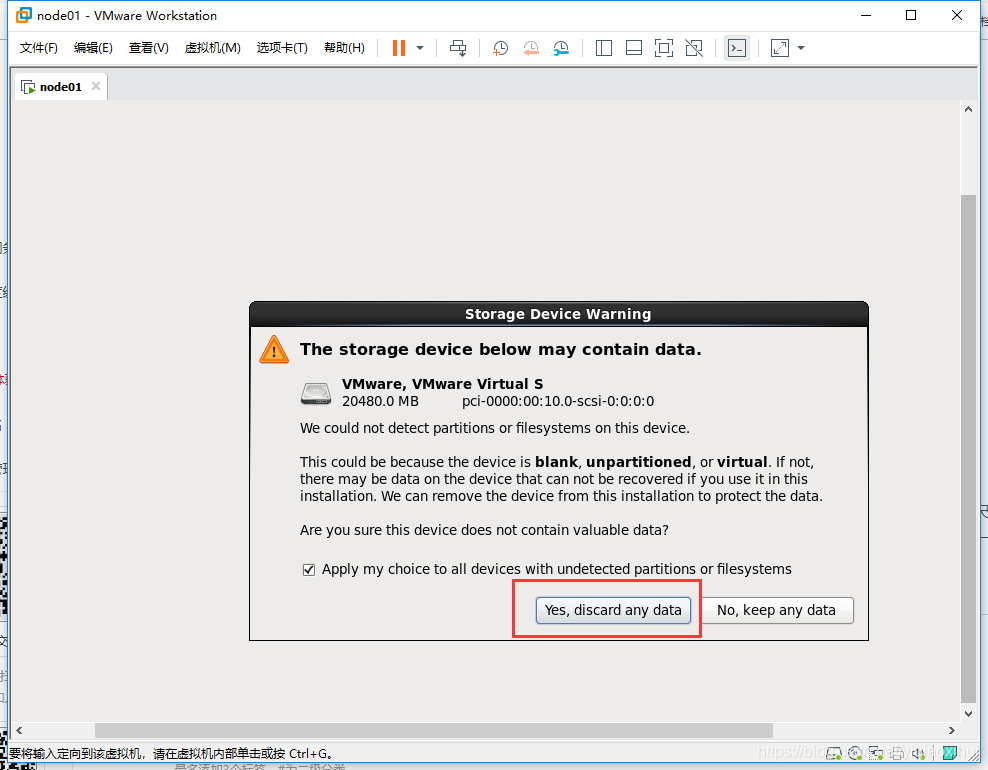Click the horizontal scrollbar left arrow

(20, 730)
